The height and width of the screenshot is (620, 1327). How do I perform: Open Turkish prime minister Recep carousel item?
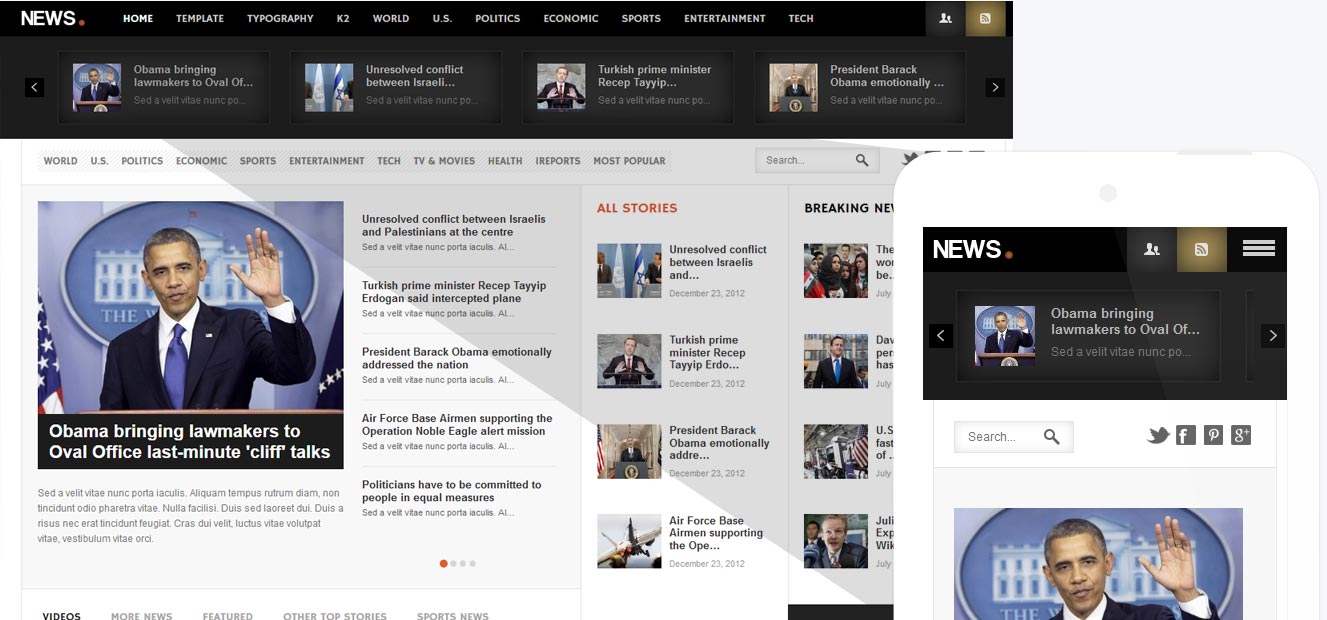[627, 87]
